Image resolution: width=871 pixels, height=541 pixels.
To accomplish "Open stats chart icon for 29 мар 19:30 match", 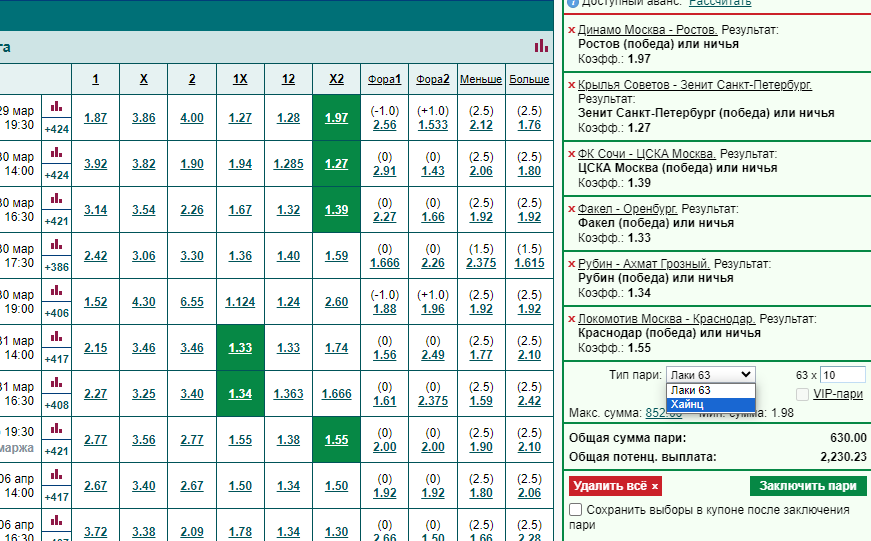I will pos(57,106).
